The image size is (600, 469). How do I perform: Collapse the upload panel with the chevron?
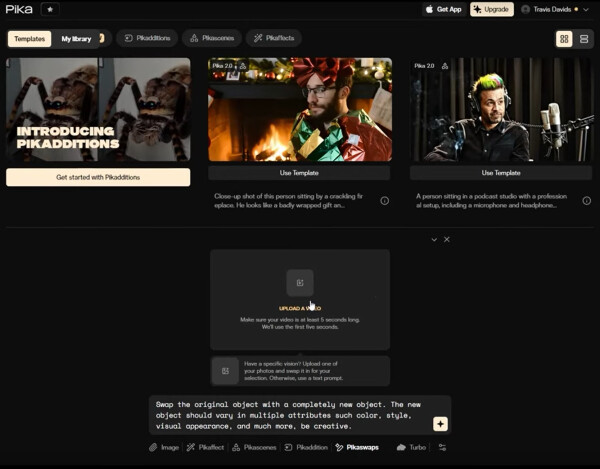(x=434, y=239)
